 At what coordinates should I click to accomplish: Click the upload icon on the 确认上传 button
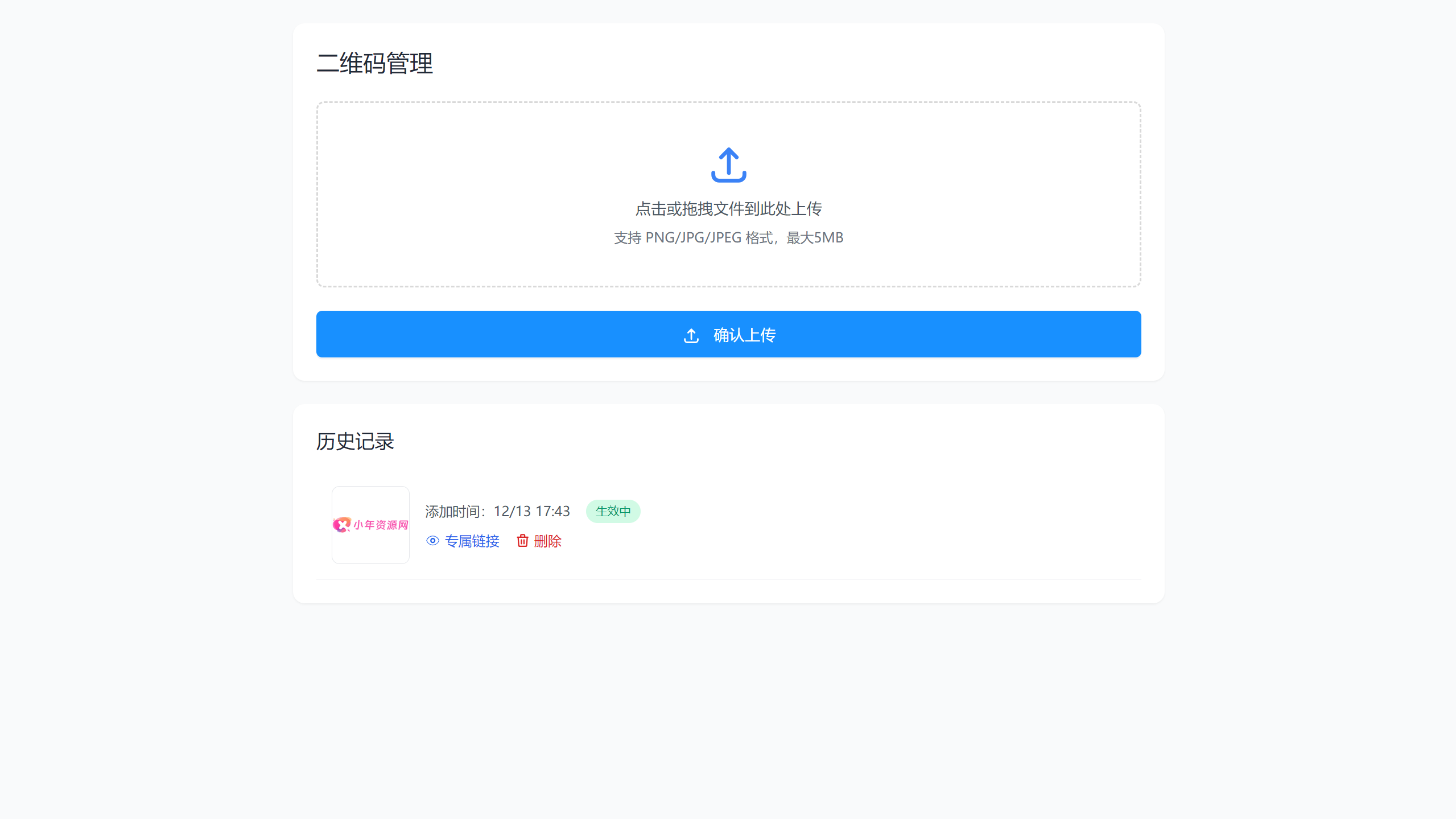pyautogui.click(x=691, y=335)
